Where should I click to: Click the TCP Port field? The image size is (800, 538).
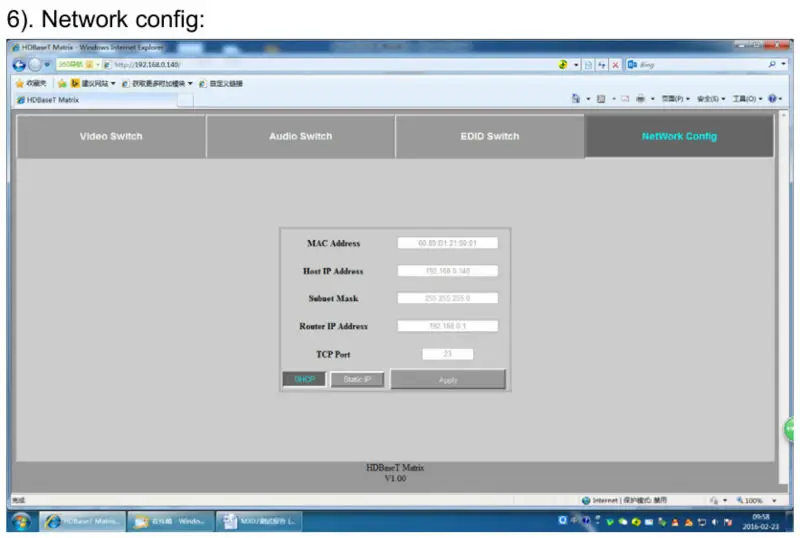(x=447, y=354)
